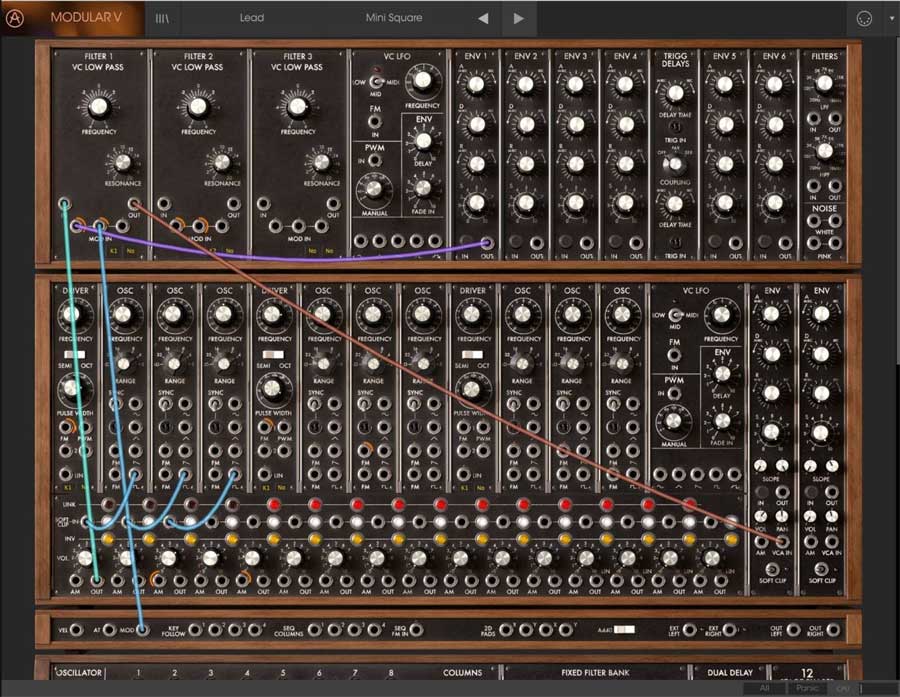
Task: Go to next preset with right arrow
Action: (x=519, y=18)
